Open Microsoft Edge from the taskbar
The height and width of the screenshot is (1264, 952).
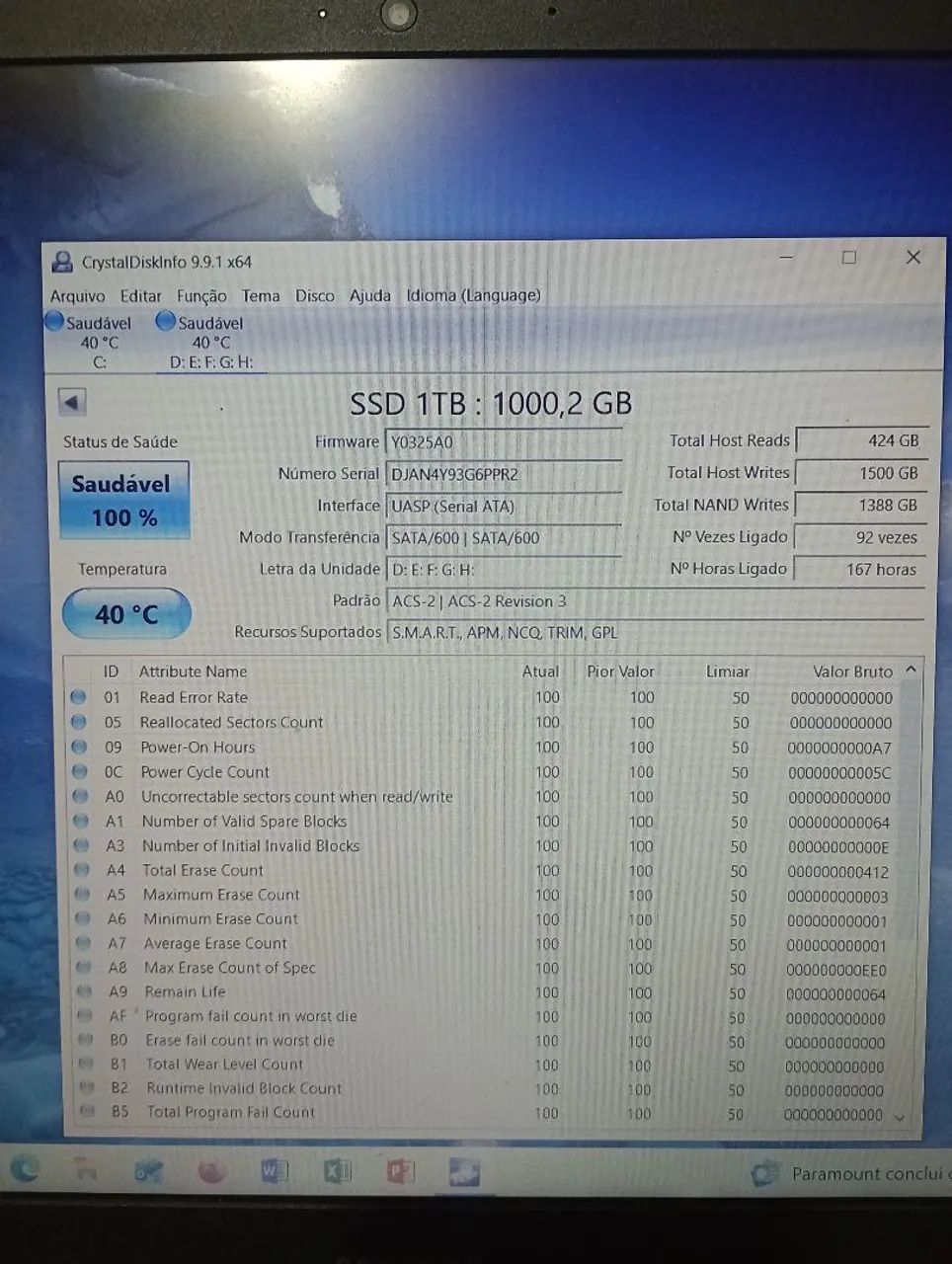coord(24,1170)
